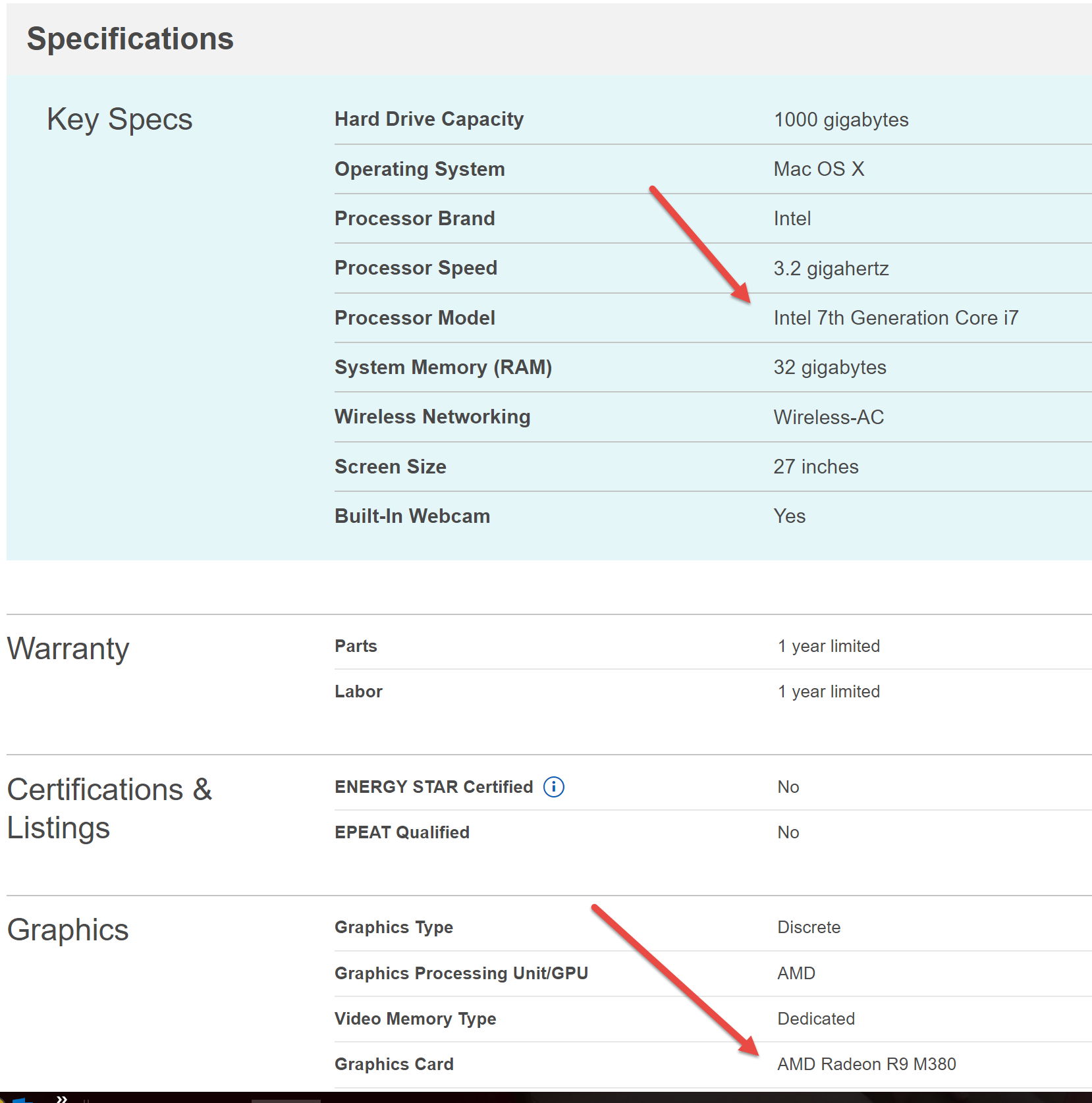Click the Specifications heading
Viewport: 1092px width, 1103px height.
(x=130, y=39)
